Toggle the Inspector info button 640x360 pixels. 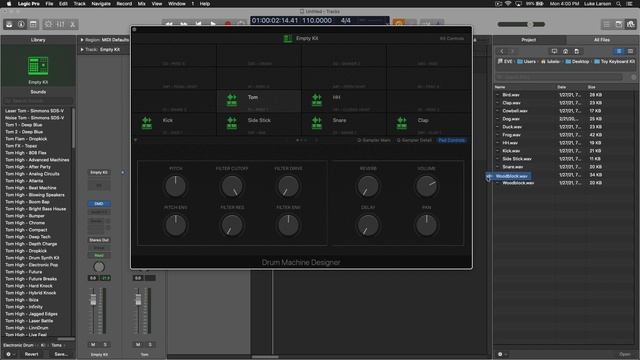pos(21,24)
